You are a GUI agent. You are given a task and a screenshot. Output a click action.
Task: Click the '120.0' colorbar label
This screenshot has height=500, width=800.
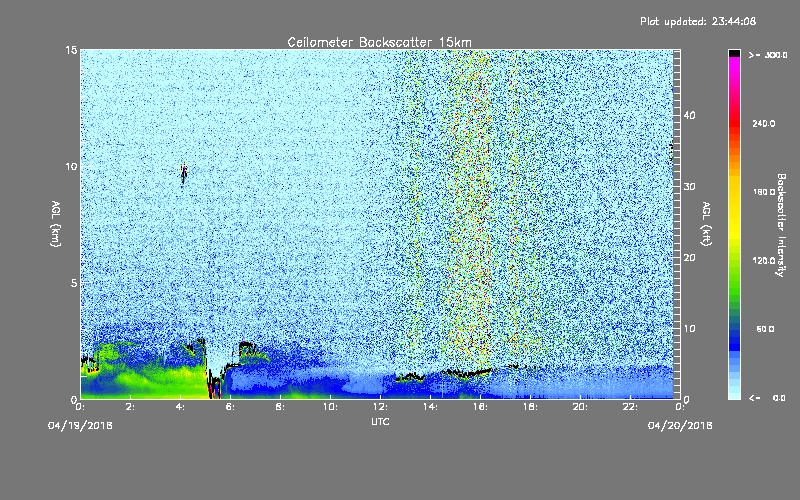[764, 261]
